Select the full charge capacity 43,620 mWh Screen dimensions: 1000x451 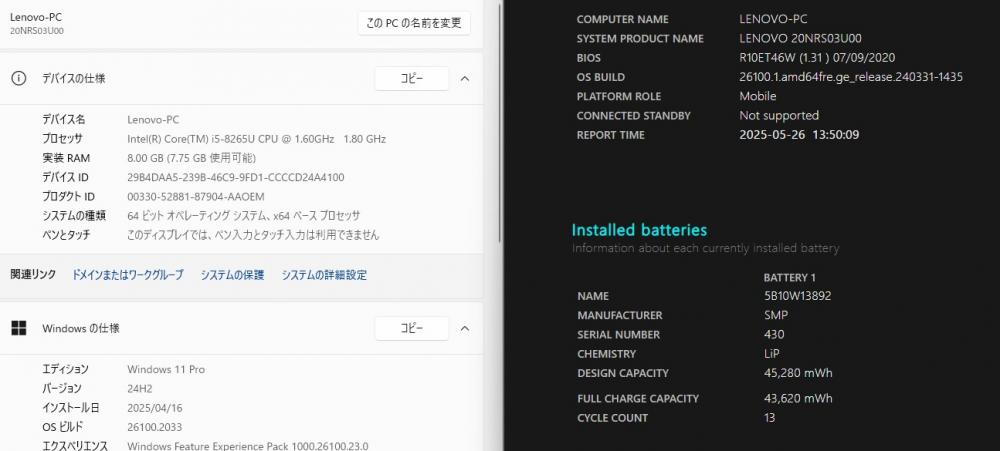click(x=798, y=398)
